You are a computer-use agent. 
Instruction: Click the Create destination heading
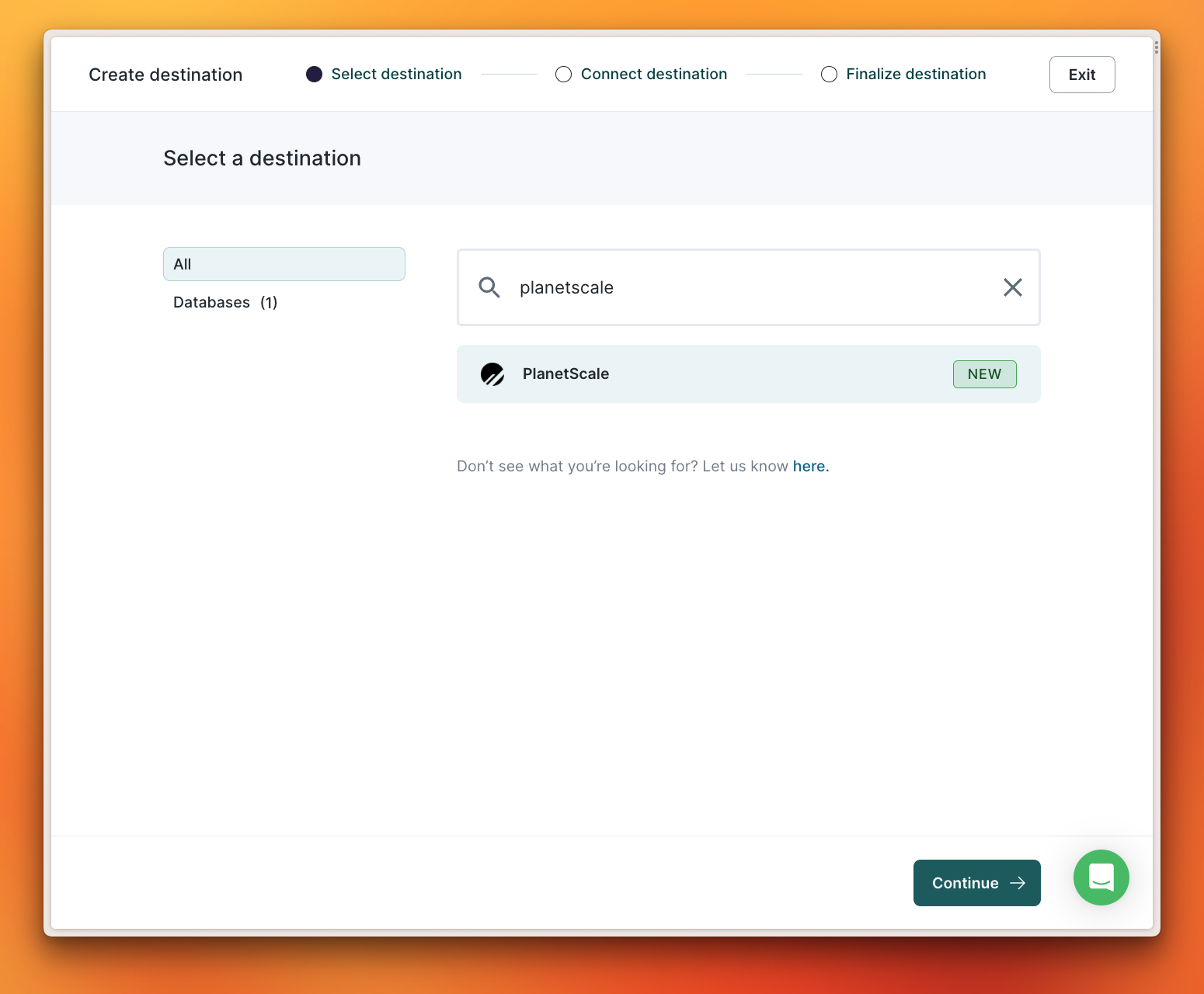(x=165, y=75)
